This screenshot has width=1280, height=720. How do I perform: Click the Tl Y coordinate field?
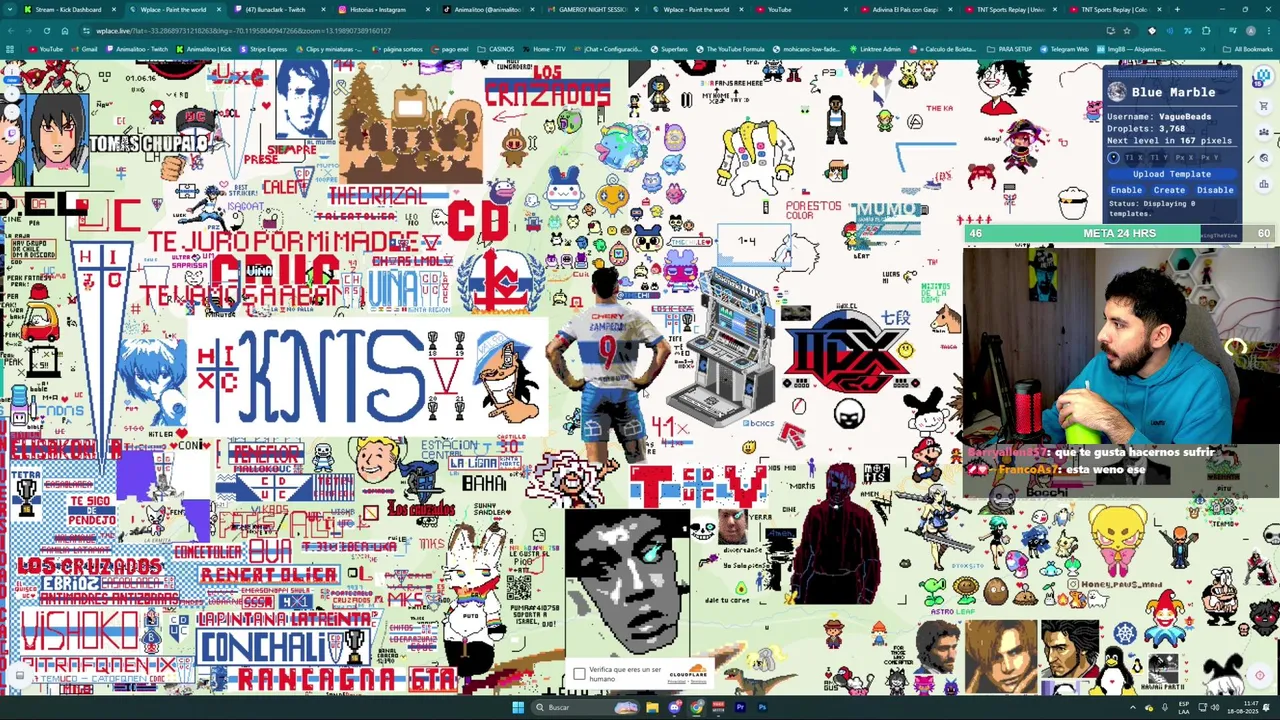click(x=1159, y=157)
